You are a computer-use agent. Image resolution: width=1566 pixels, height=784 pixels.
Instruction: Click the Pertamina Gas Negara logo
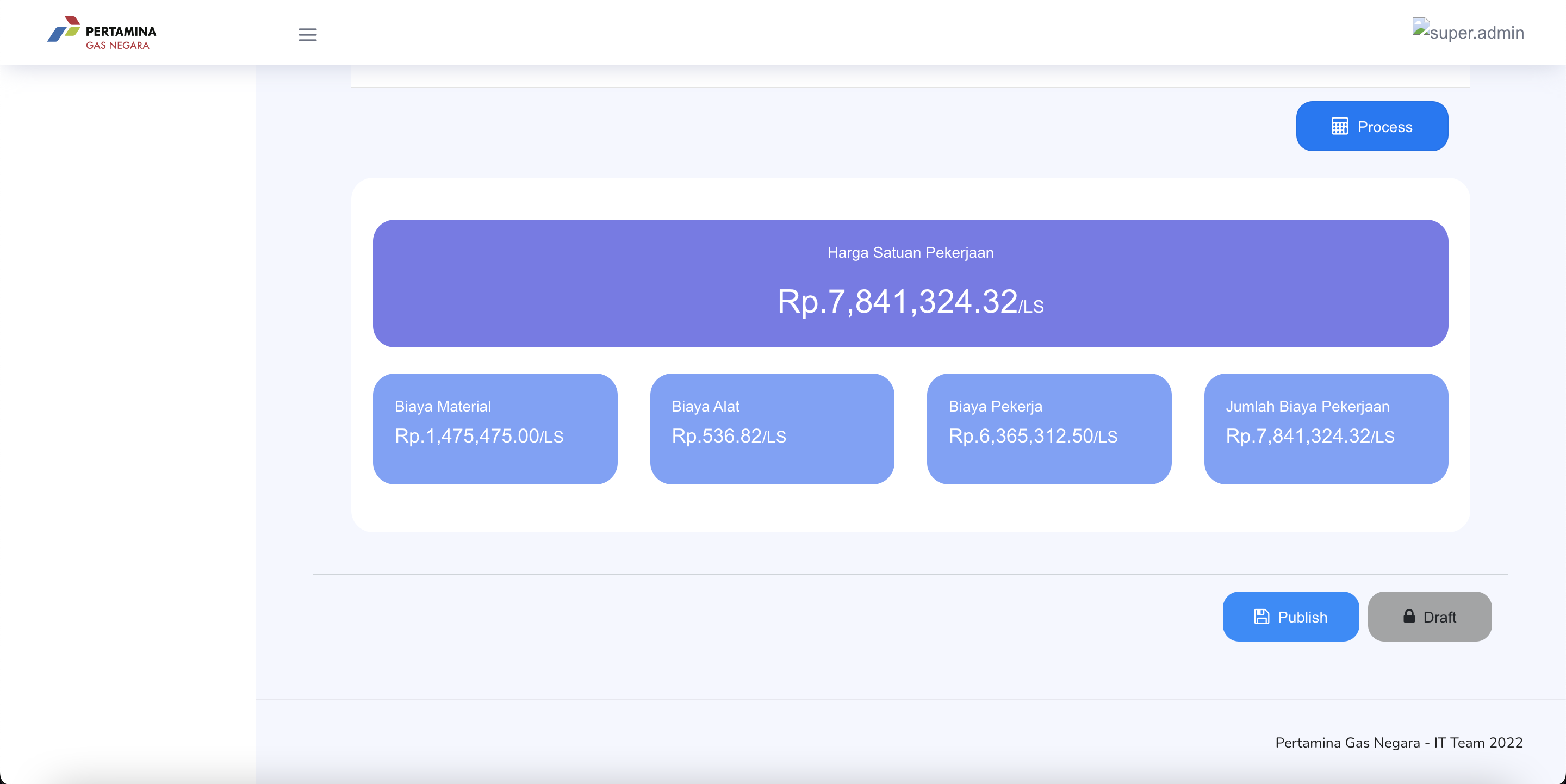pyautogui.click(x=102, y=33)
